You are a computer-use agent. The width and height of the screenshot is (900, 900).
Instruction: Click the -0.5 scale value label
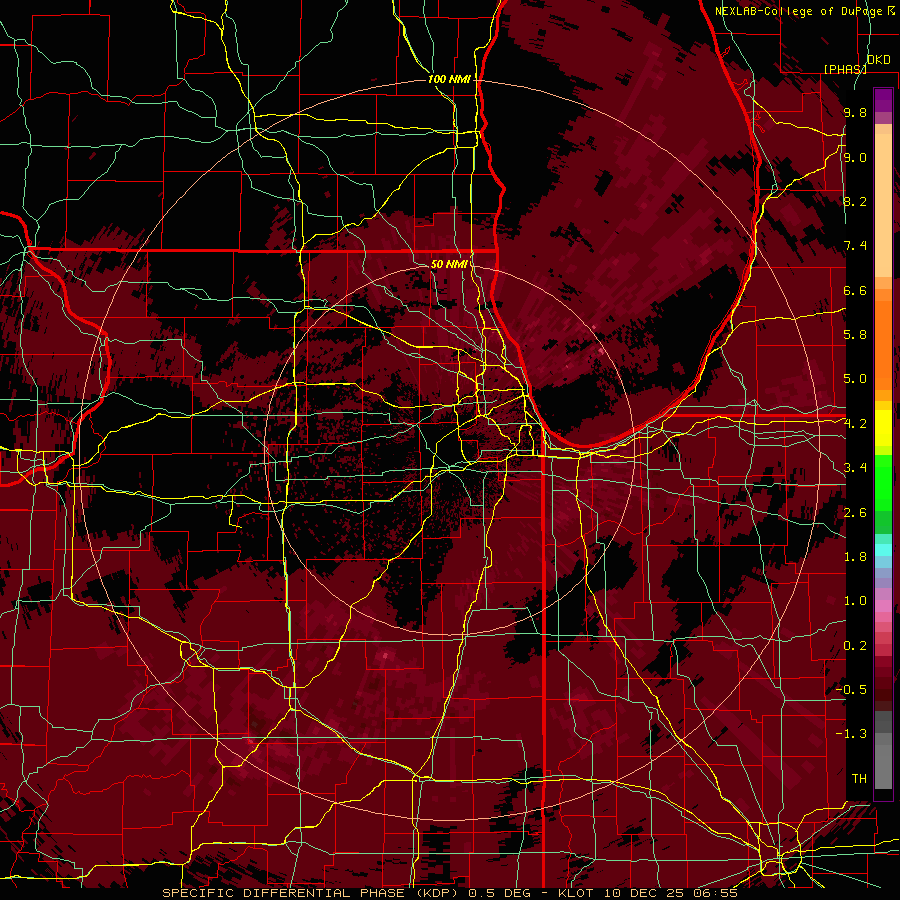coord(851,690)
